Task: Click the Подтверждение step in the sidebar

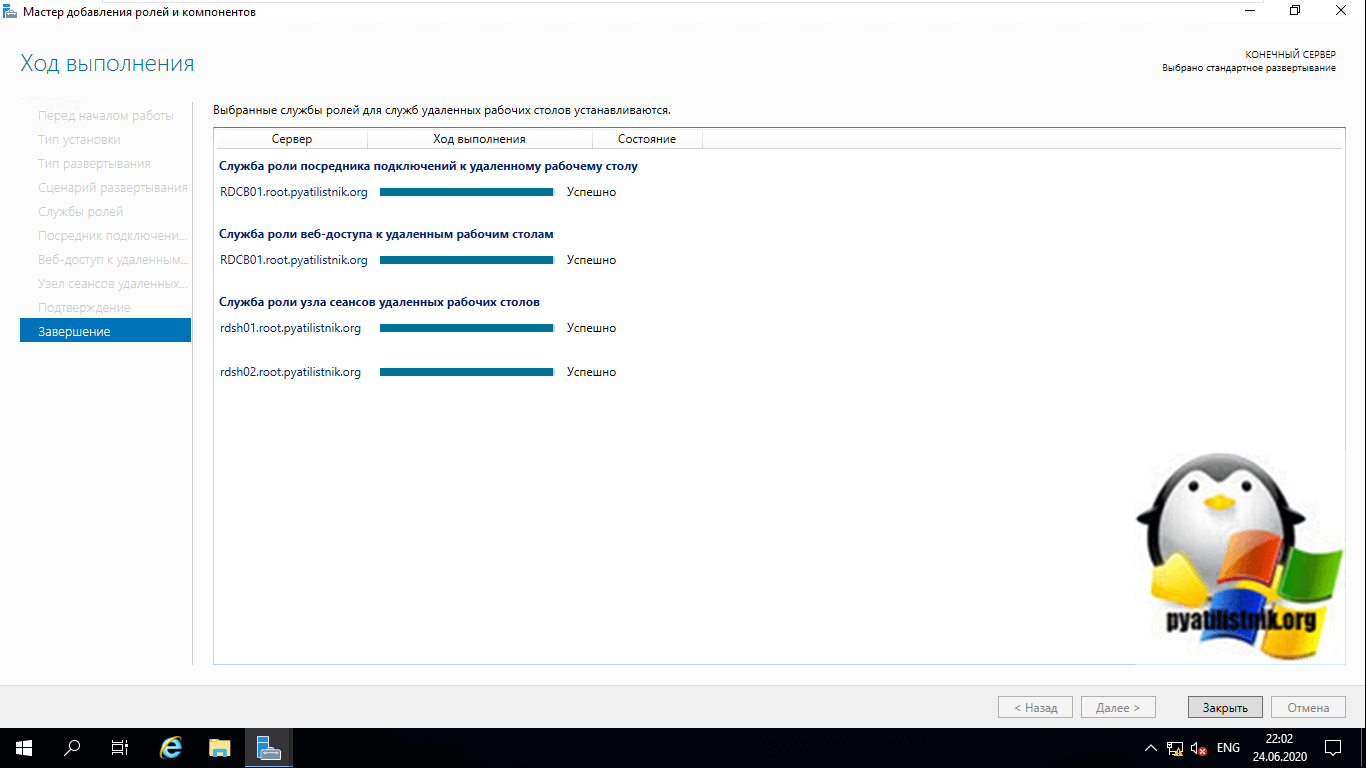Action: point(84,307)
